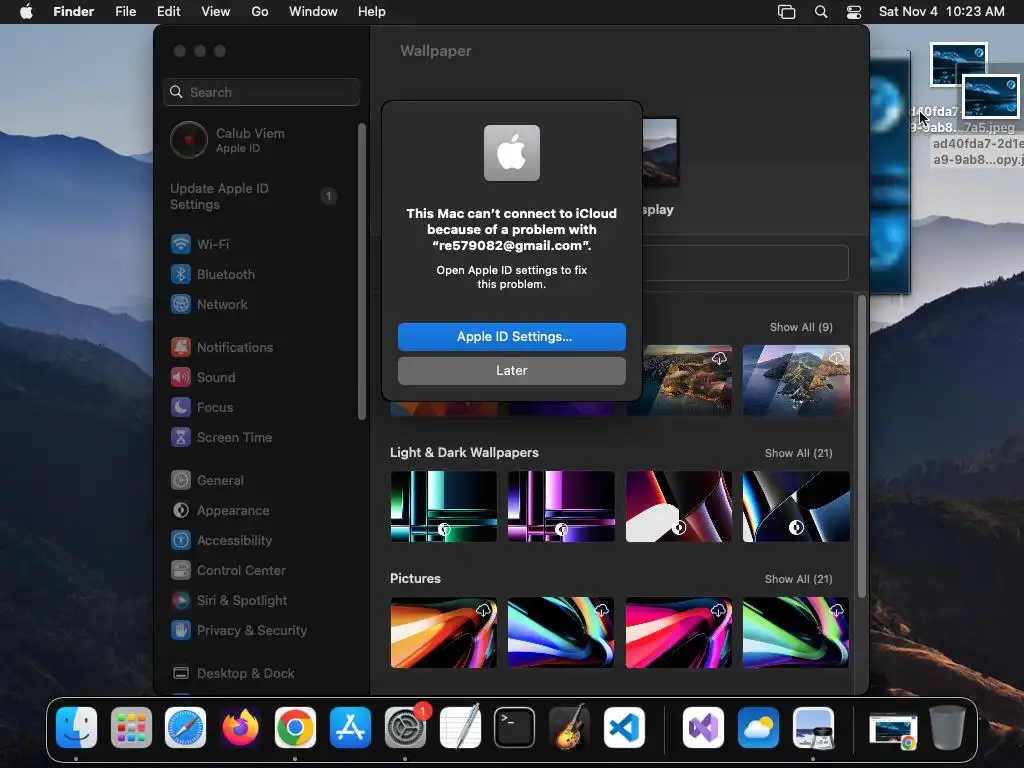Launch Google Chrome from the Dock
The height and width of the screenshot is (768, 1024).
coord(295,728)
